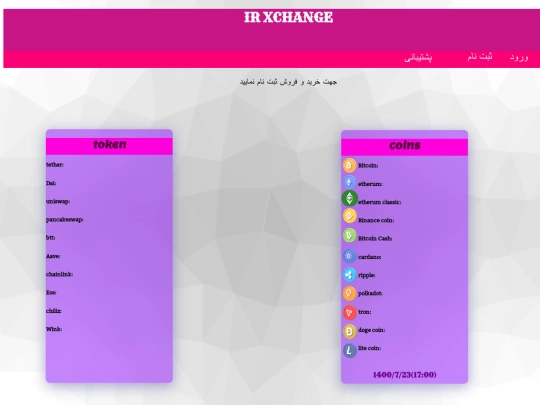Click the Bitcoin: label
The width and height of the screenshot is (540, 405).
tap(368, 166)
